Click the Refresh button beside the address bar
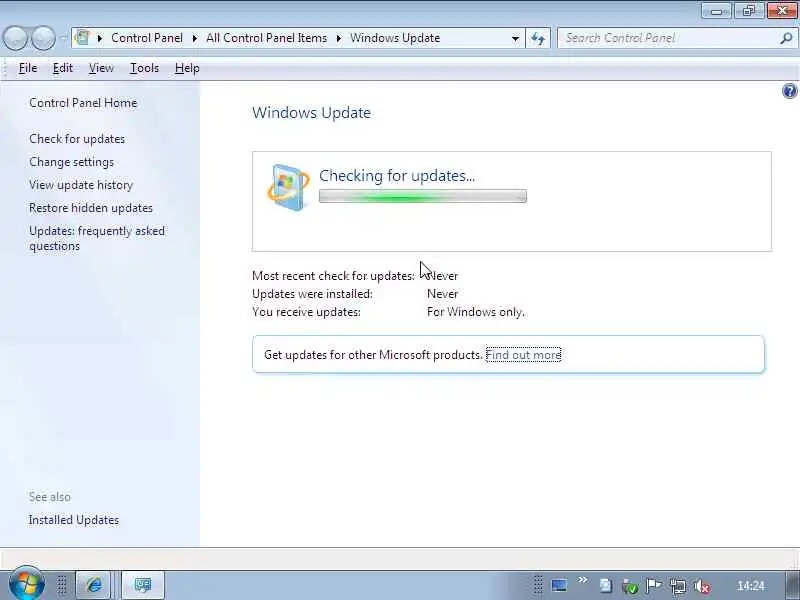Viewport: 800px width, 600px height. [x=538, y=38]
